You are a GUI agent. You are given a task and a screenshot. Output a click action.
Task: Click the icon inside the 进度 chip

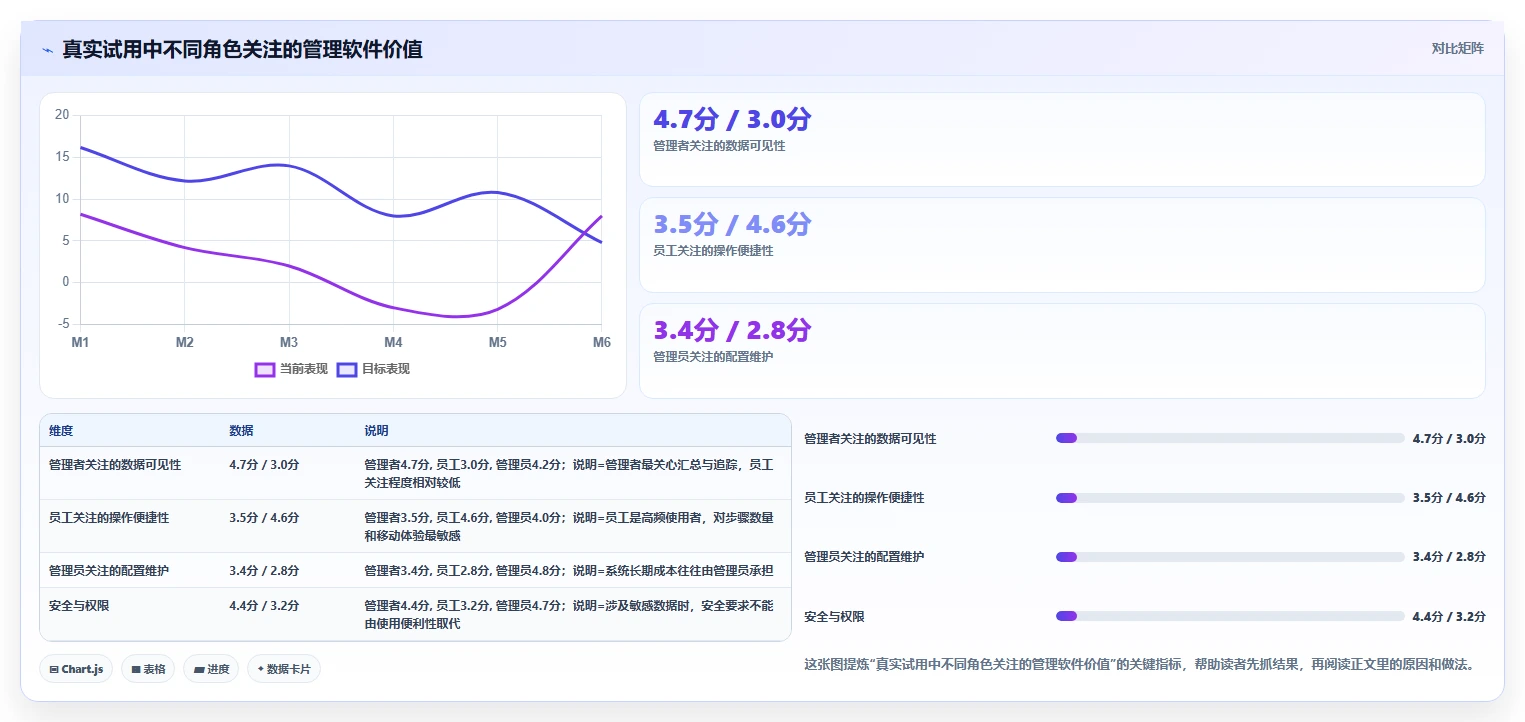tap(199, 669)
